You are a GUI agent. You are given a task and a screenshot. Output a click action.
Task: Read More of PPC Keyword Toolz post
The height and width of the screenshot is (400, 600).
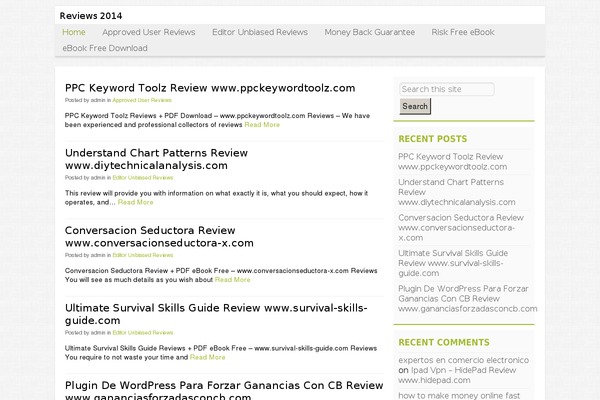(x=262, y=125)
